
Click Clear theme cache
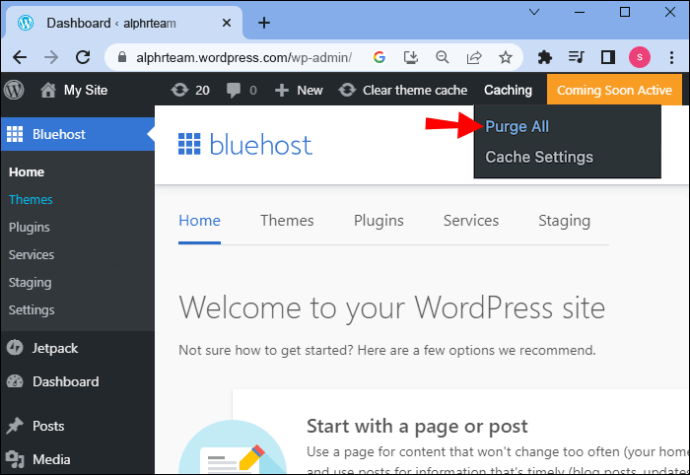pos(403,90)
